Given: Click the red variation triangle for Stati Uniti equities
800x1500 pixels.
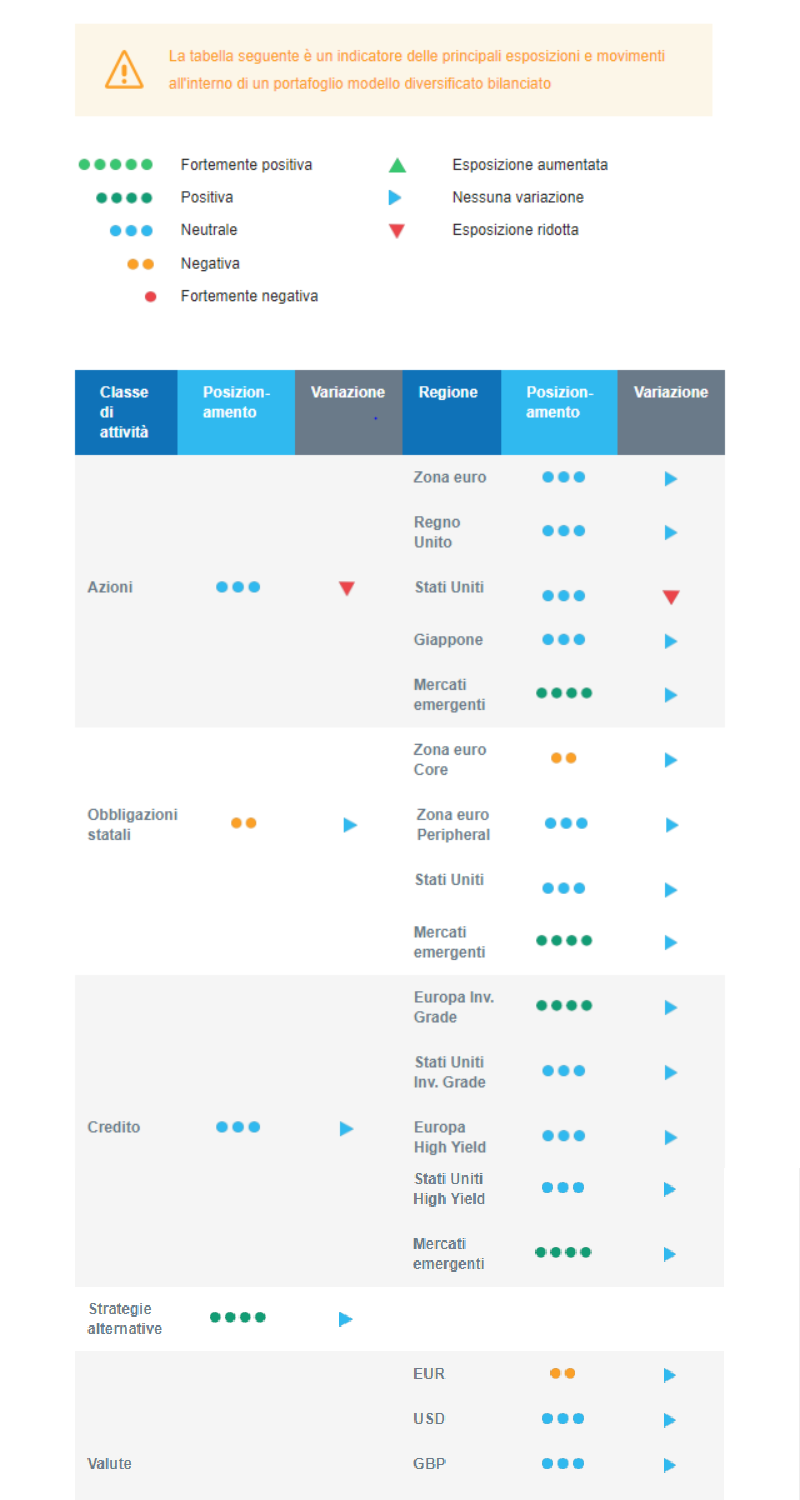Looking at the screenshot, I should 671,597.
